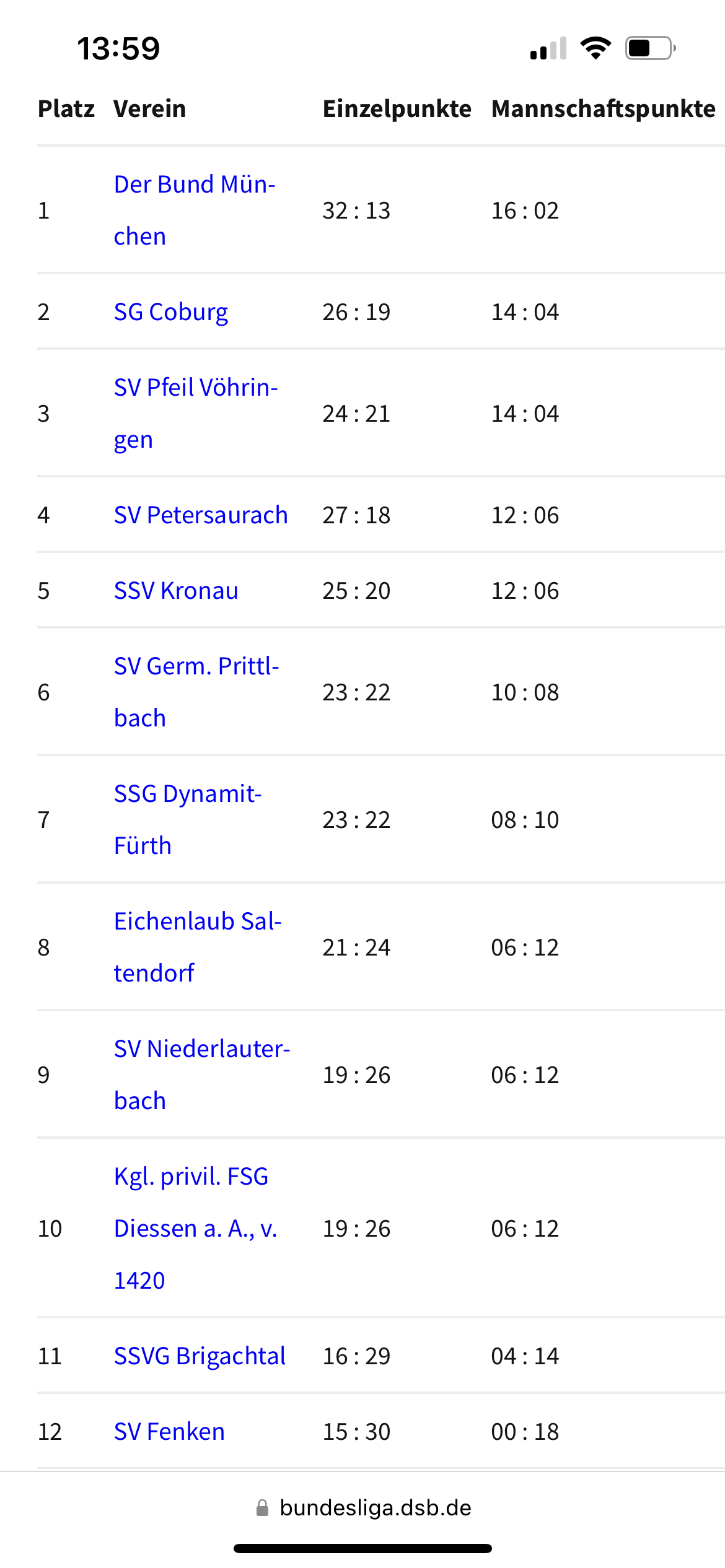This screenshot has width=725, height=1568.
Task: Tap the Wi-Fi status icon
Action: (595, 48)
